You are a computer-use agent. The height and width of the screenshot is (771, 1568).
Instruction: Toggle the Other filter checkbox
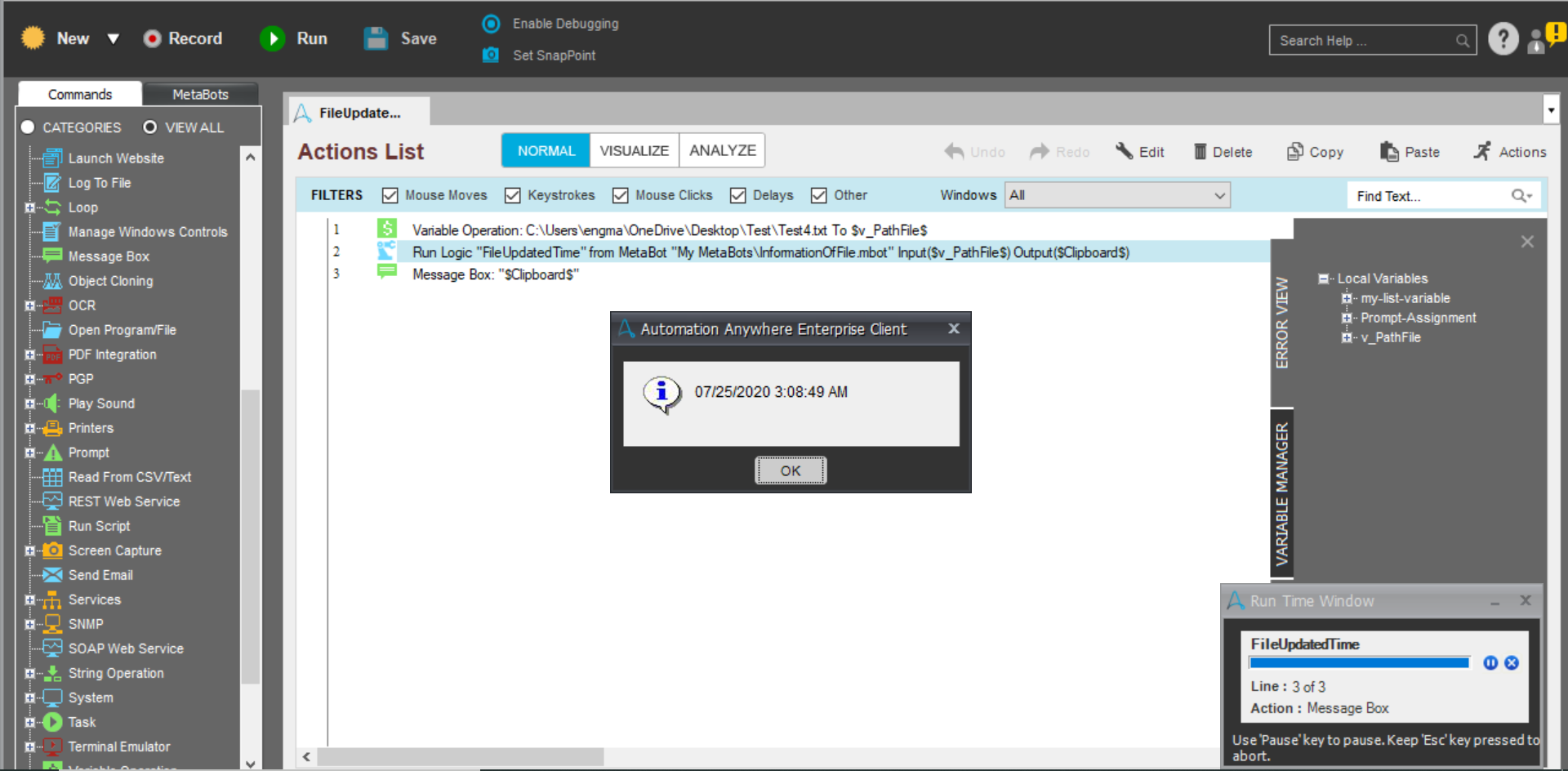click(819, 195)
